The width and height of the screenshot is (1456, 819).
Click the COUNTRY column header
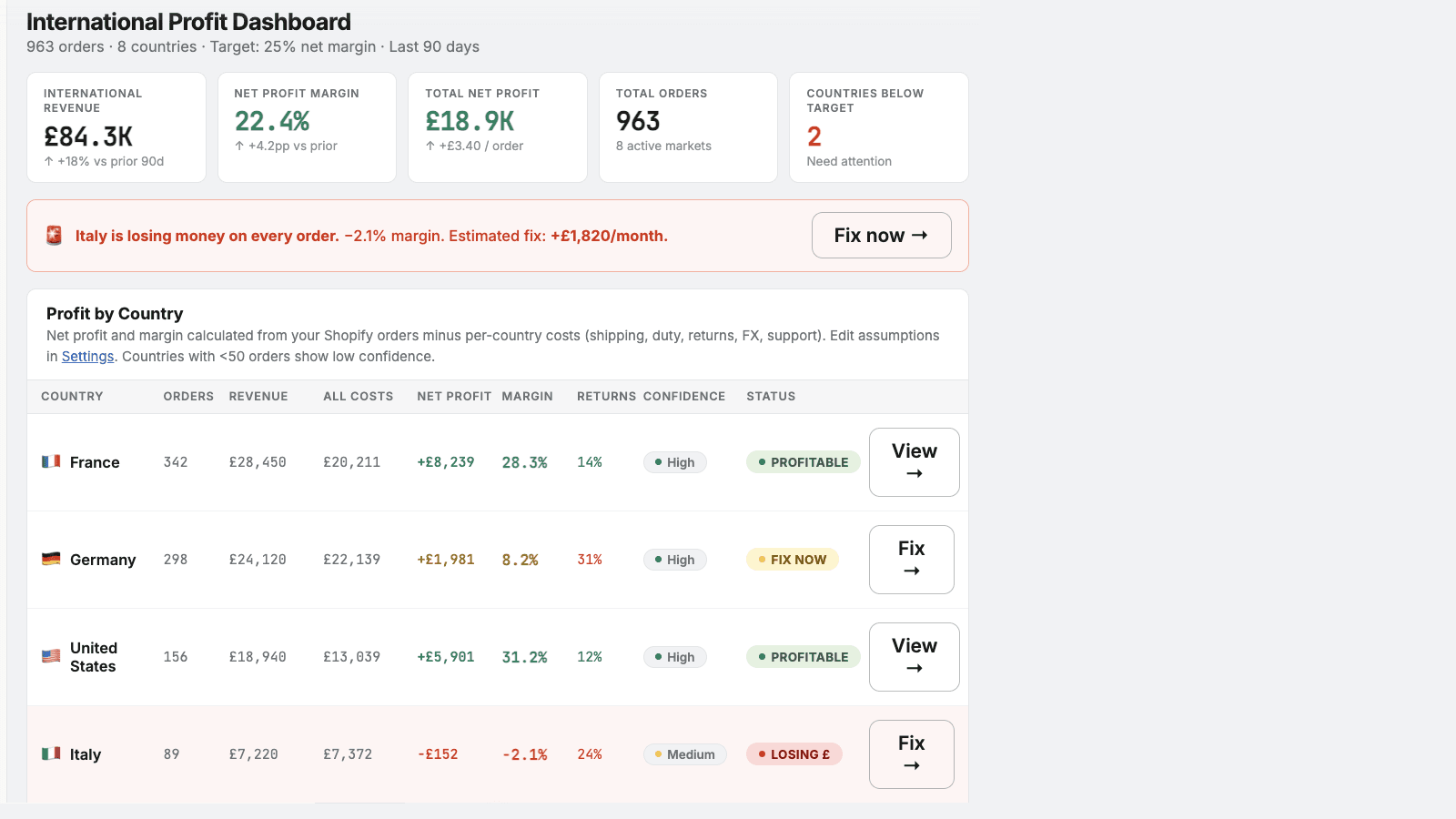(x=72, y=397)
